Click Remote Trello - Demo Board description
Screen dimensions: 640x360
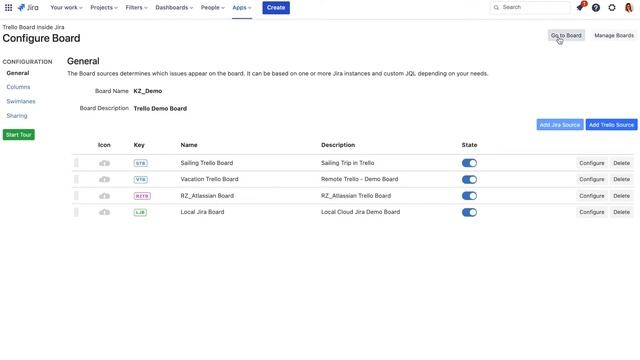(360, 179)
